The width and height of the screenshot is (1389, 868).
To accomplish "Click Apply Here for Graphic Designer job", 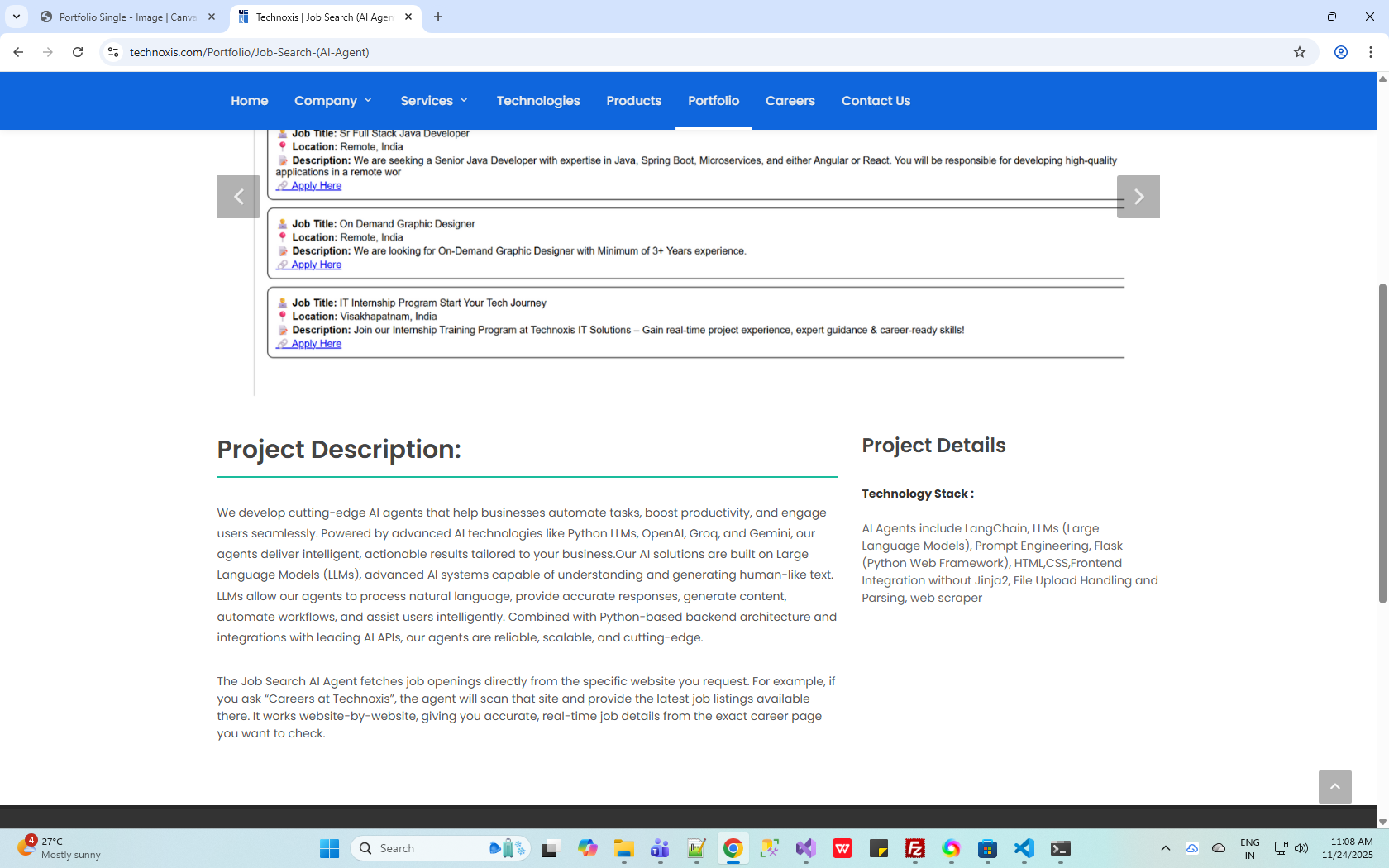I will (316, 265).
